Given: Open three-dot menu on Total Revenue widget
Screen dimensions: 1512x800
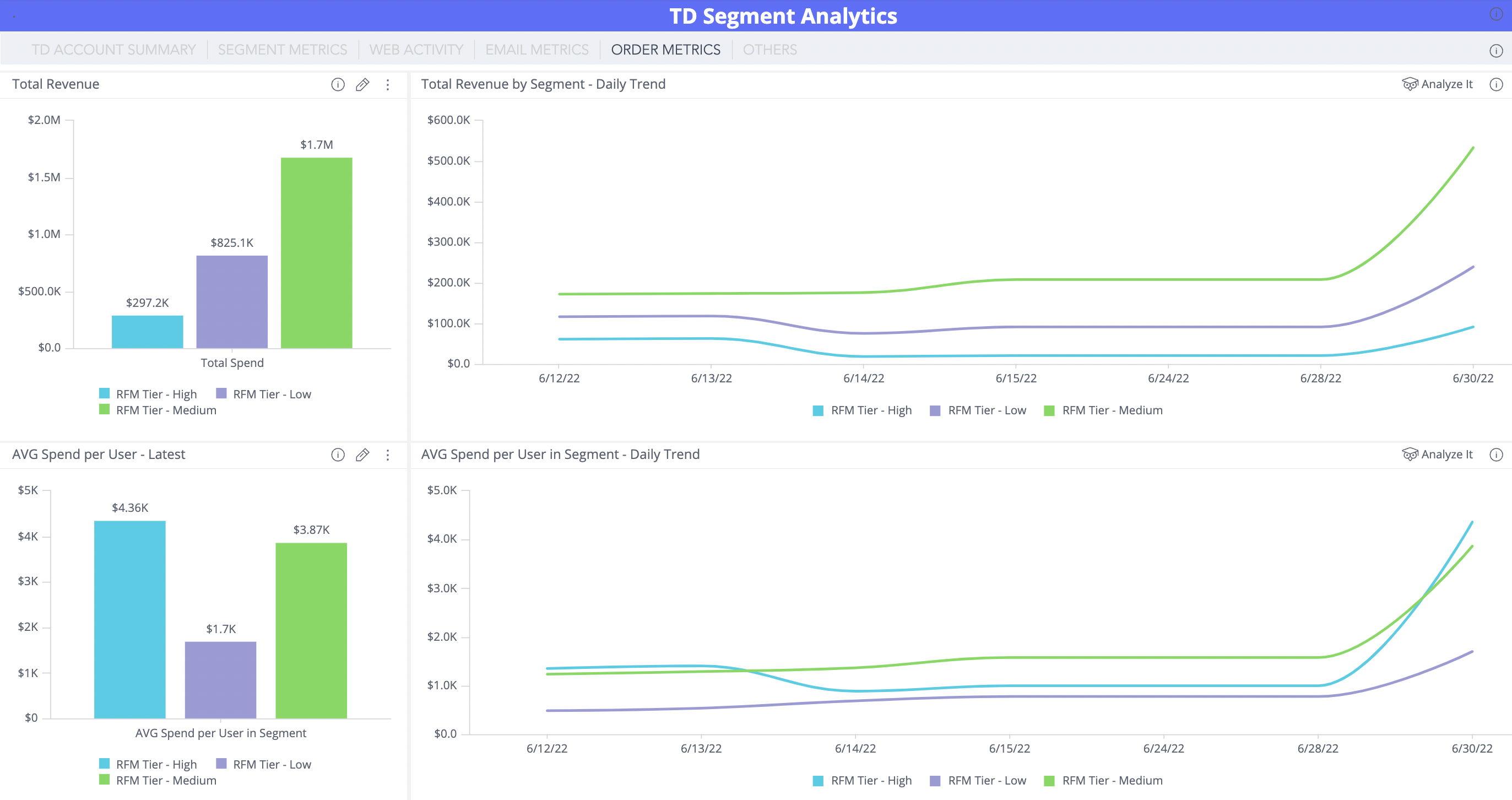Looking at the screenshot, I should [387, 84].
